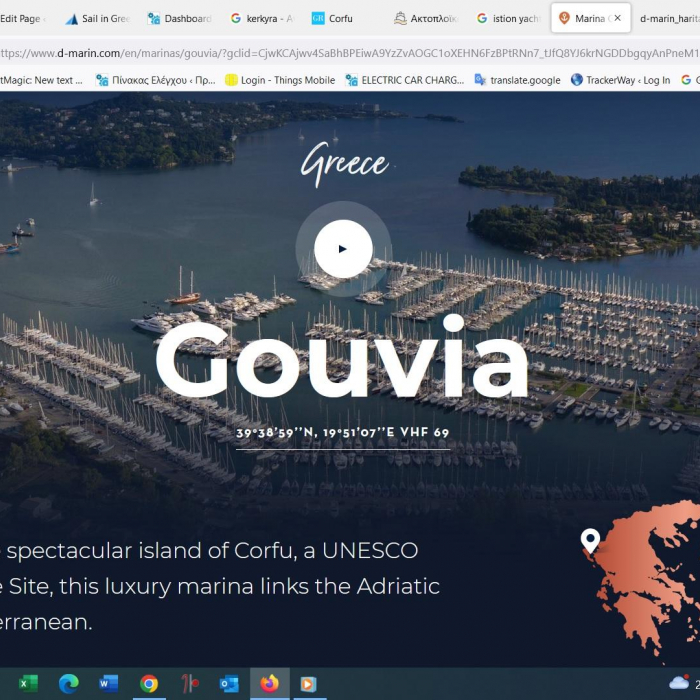This screenshot has height=700, width=700.
Task: Open the Login - Things Mobile bookmark
Action: tap(280, 80)
